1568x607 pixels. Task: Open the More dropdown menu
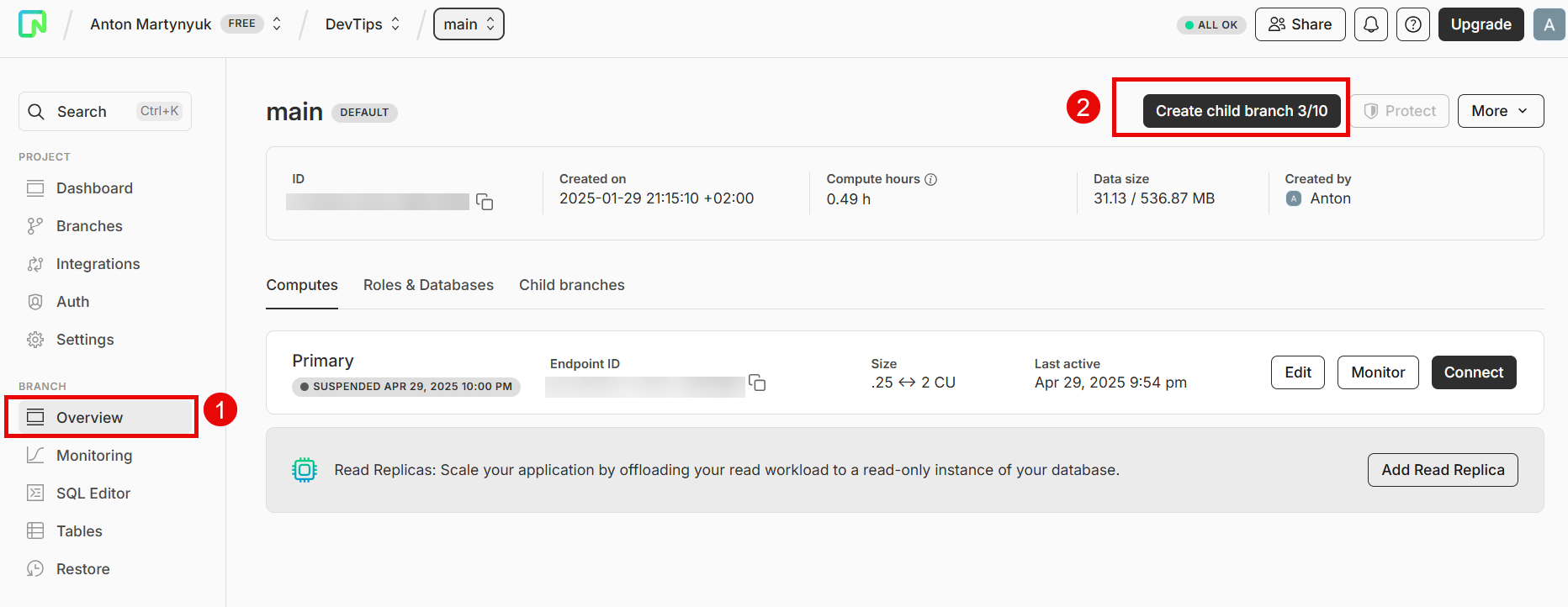point(1501,111)
